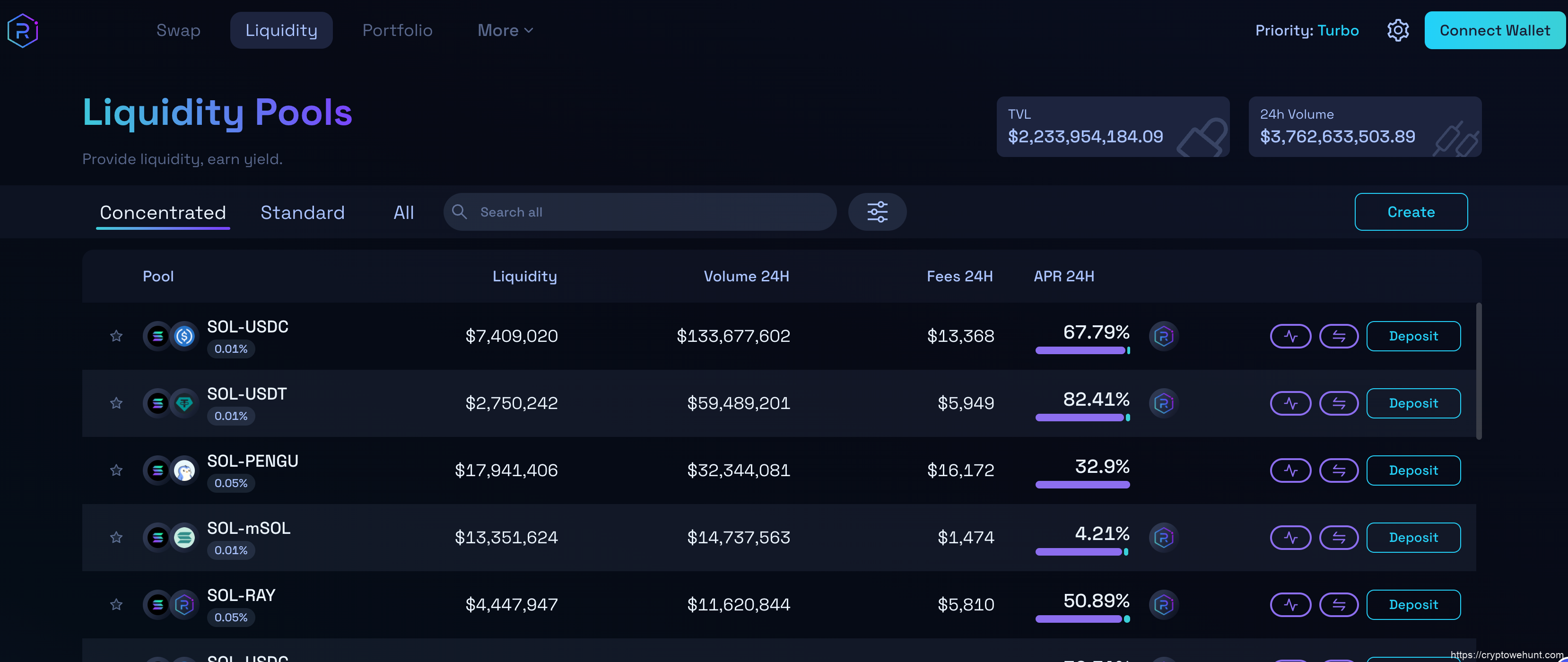The image size is (1568, 662).
Task: Switch to the Standard pools tab
Action: coord(303,212)
